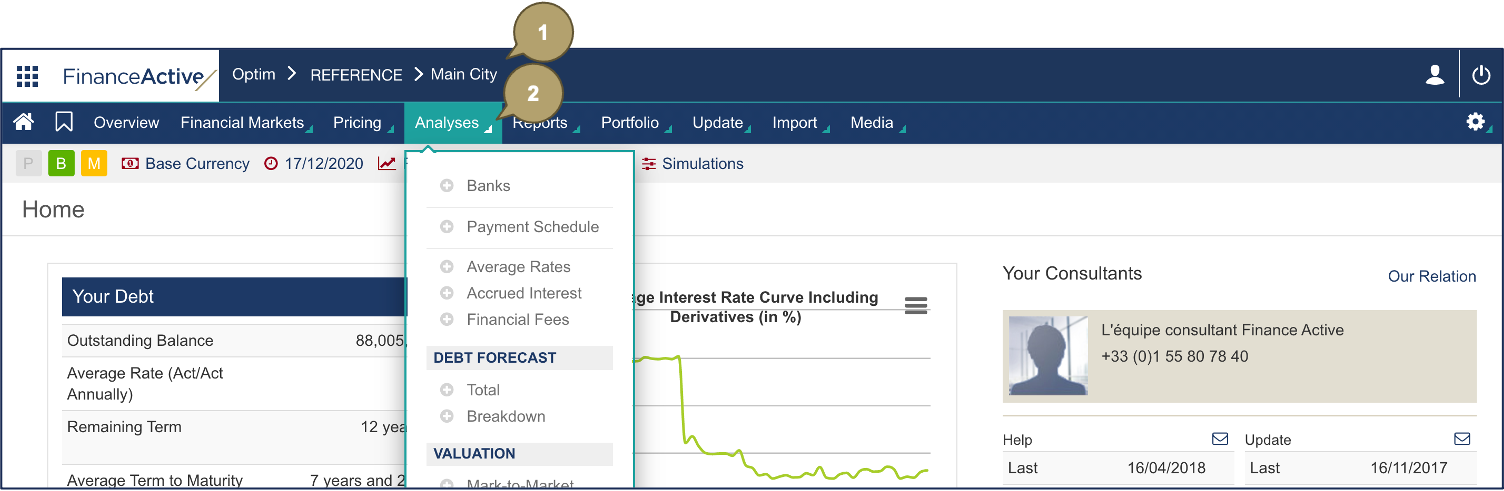Open the apps grid launcher icon
Image resolution: width=1504 pixels, height=491 pixels.
point(28,76)
